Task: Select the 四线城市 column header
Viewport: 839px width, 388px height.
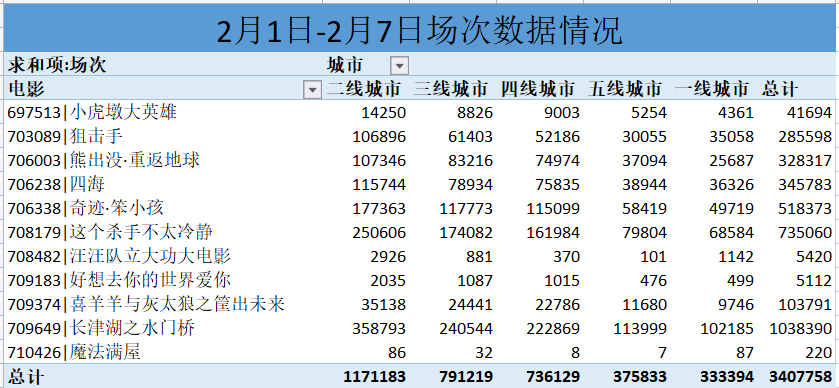Action: (x=537, y=89)
